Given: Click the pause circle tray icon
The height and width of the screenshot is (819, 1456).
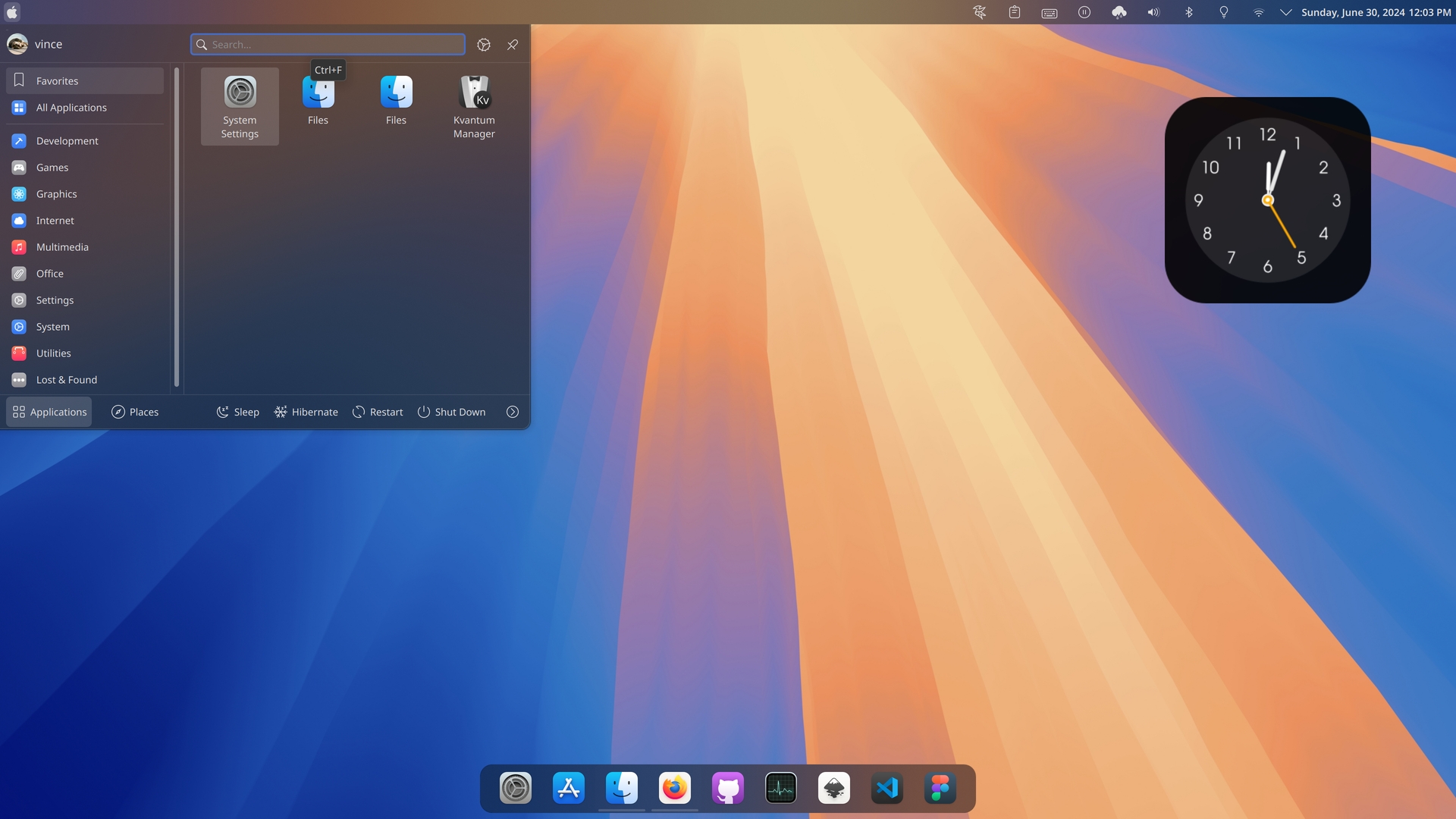Looking at the screenshot, I should [1084, 12].
